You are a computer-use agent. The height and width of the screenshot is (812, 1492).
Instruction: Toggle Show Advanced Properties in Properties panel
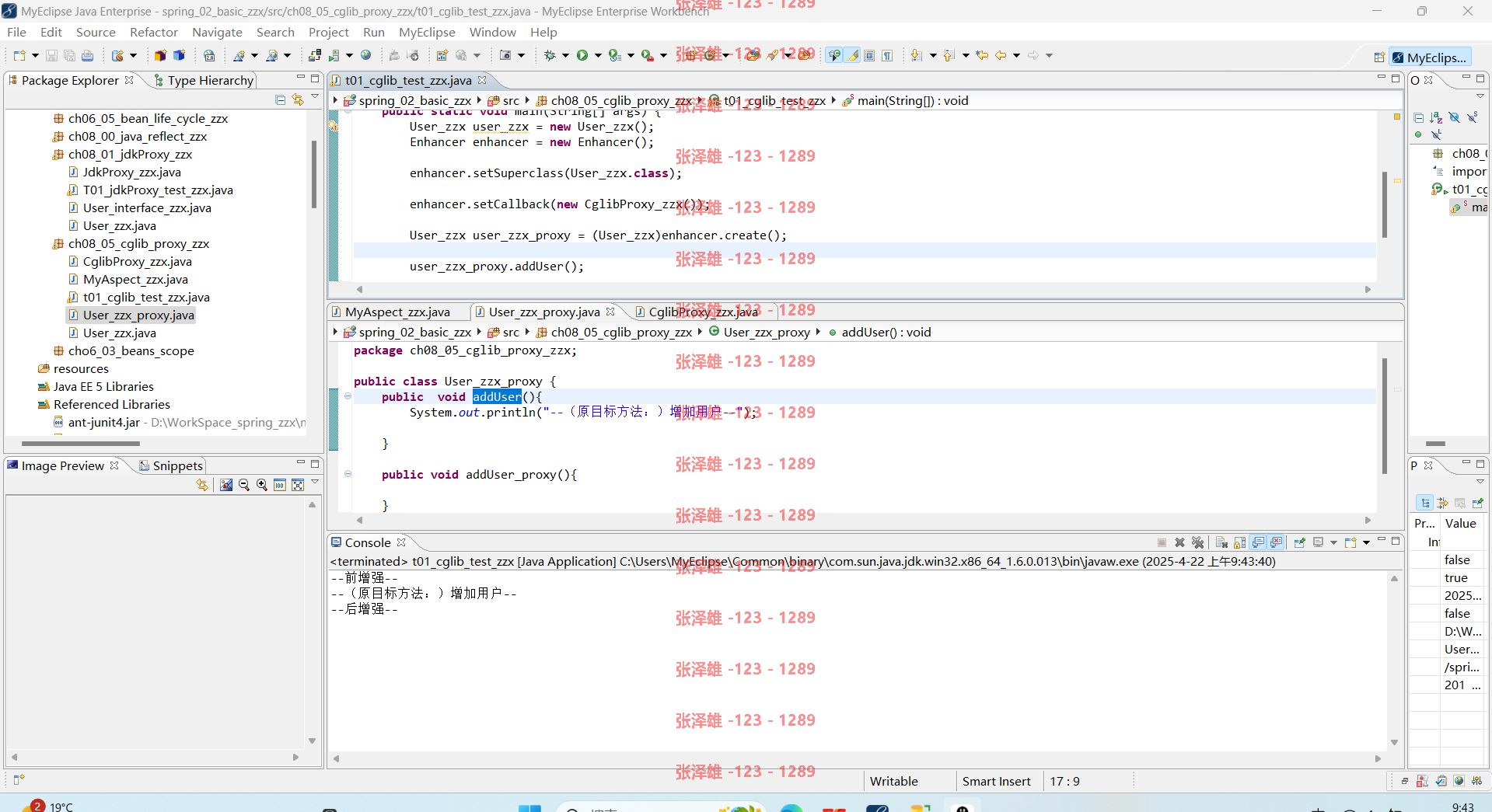(x=1443, y=503)
